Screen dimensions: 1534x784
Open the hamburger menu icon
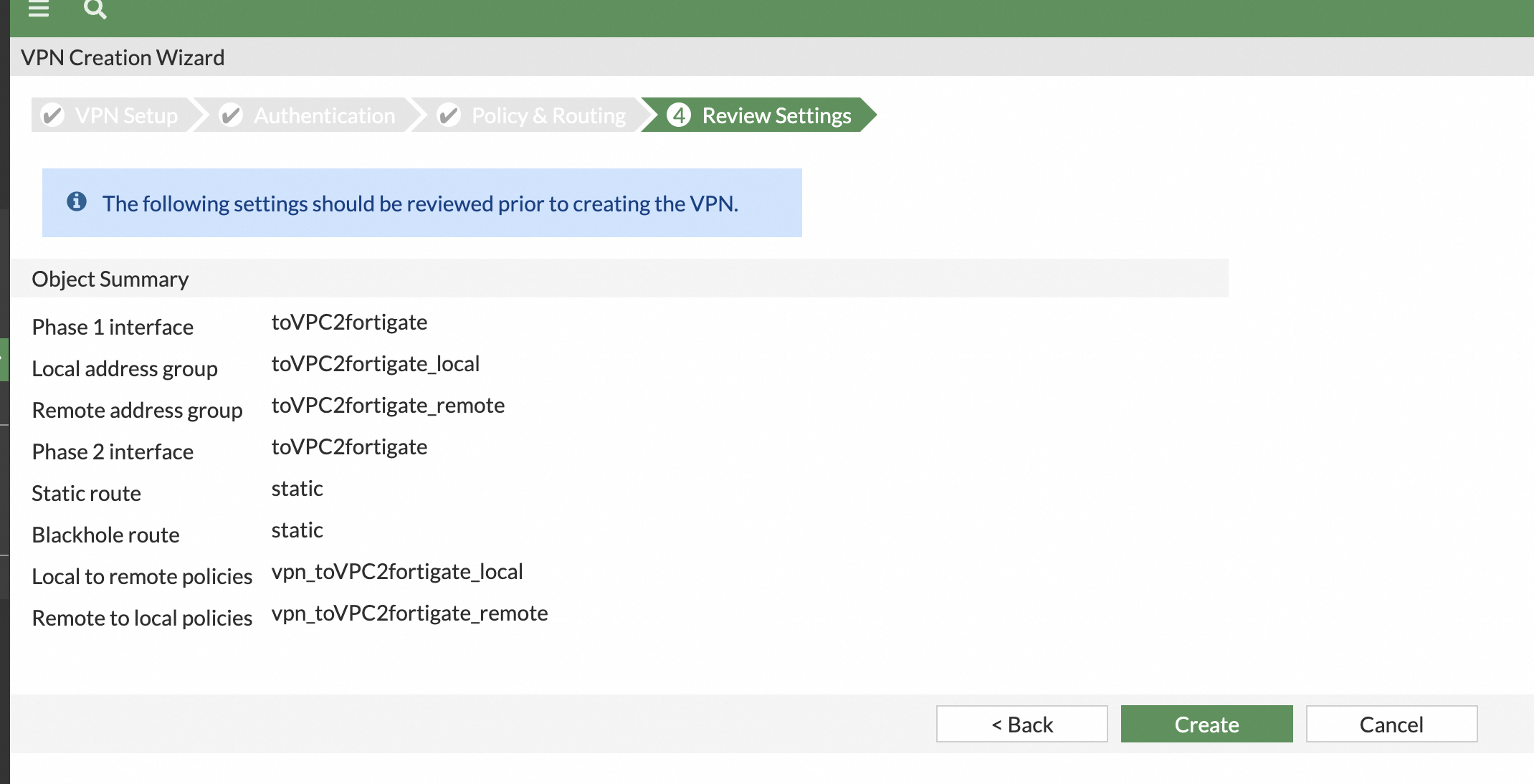39,9
